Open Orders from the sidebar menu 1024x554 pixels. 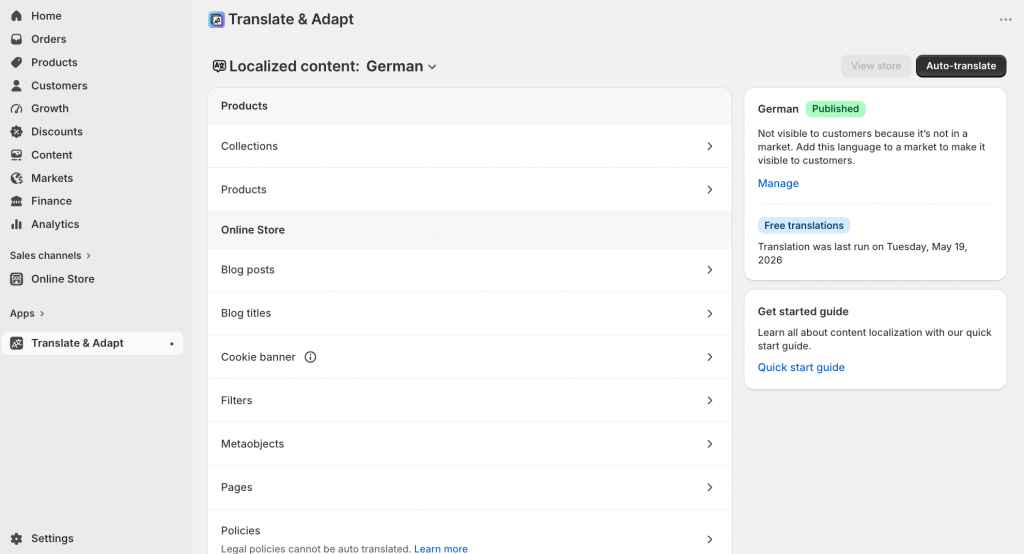tap(49, 39)
